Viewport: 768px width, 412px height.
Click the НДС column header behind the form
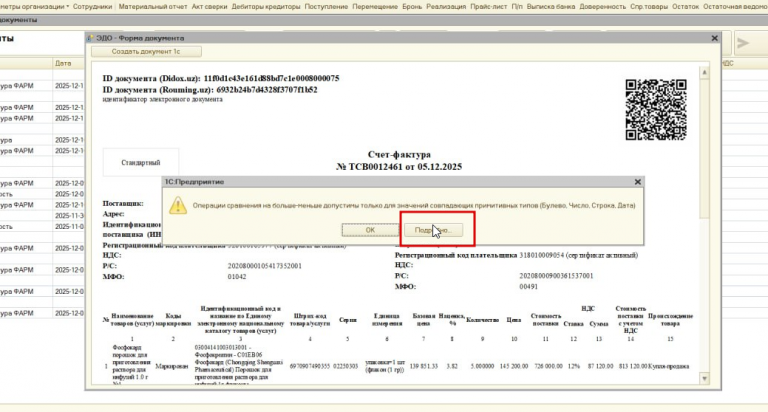727,64
